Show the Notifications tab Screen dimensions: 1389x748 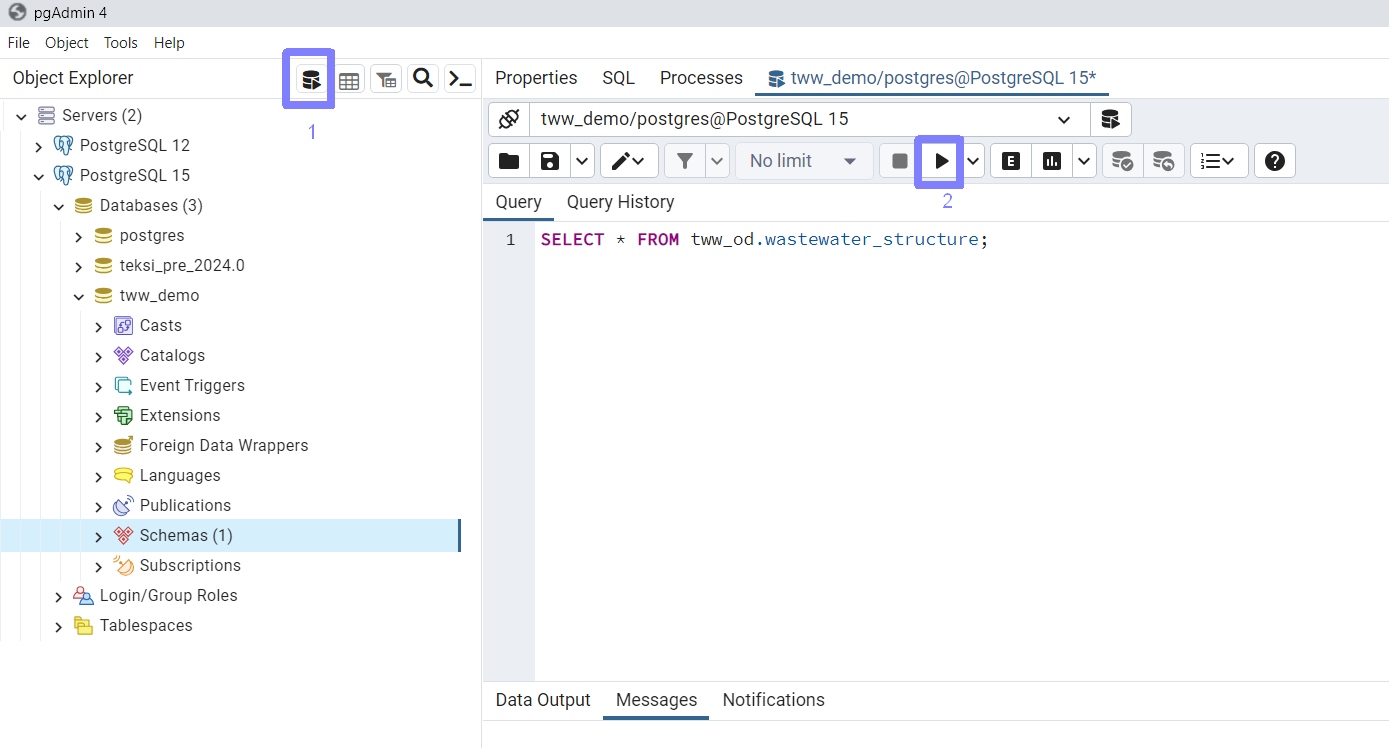pos(773,700)
